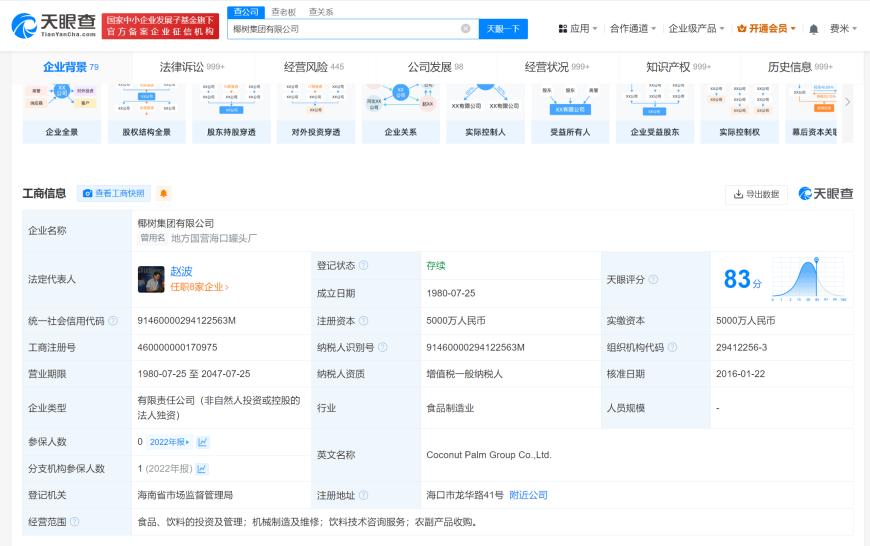The width and height of the screenshot is (870, 546).
Task: Switch to the 历史信息 tab
Action: 800,67
